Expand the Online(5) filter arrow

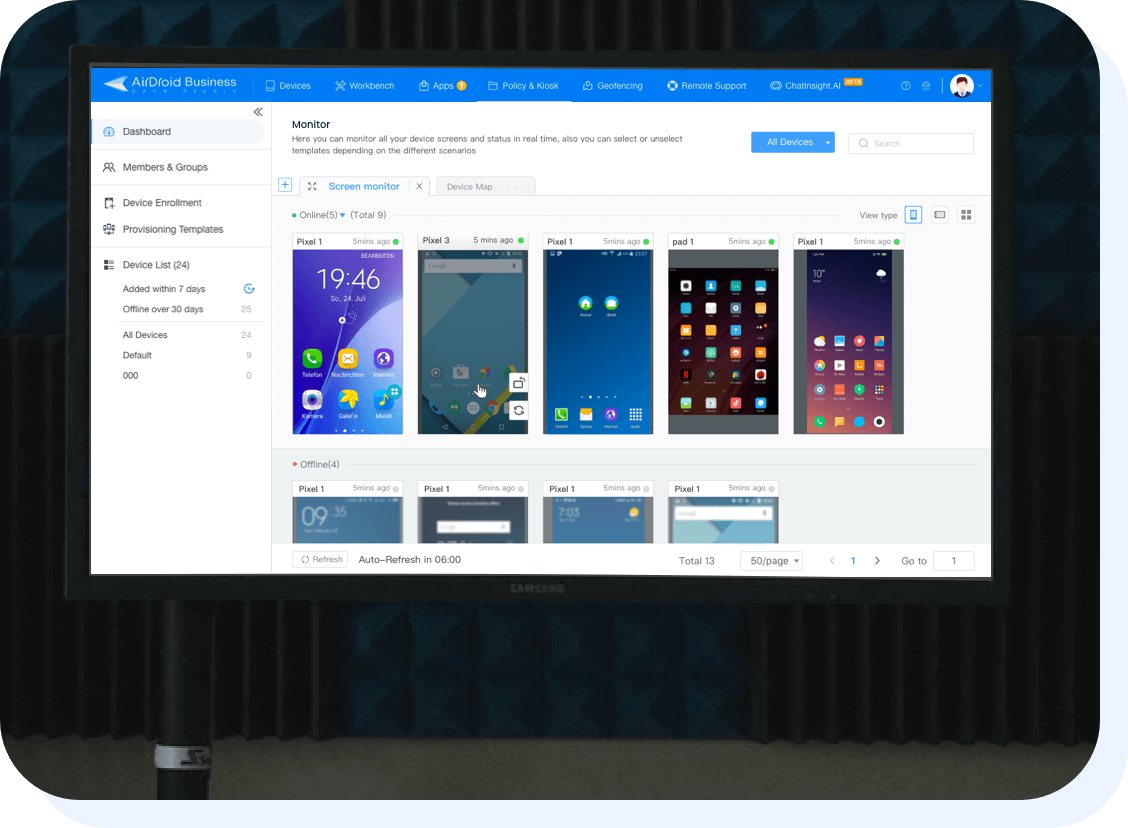point(342,215)
